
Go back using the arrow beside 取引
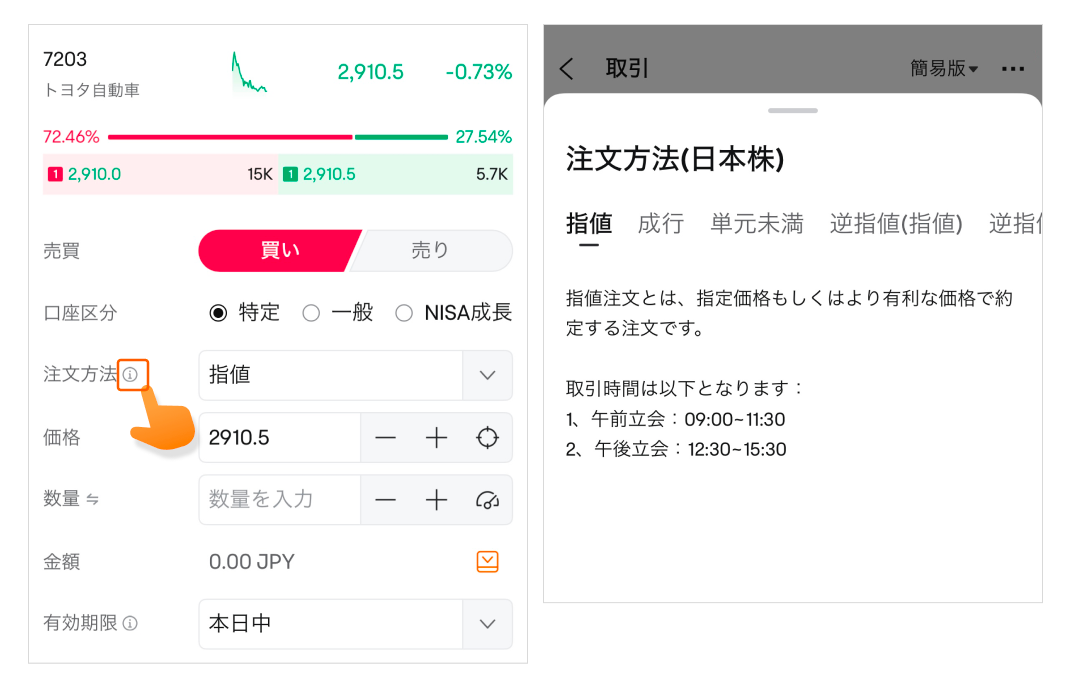pyautogui.click(x=567, y=69)
